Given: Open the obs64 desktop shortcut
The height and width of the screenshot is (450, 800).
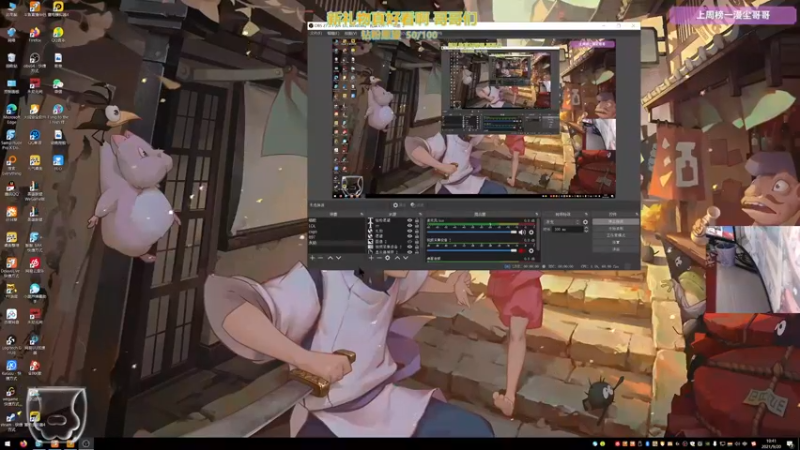Looking at the screenshot, I should pyautogui.click(x=35, y=61).
